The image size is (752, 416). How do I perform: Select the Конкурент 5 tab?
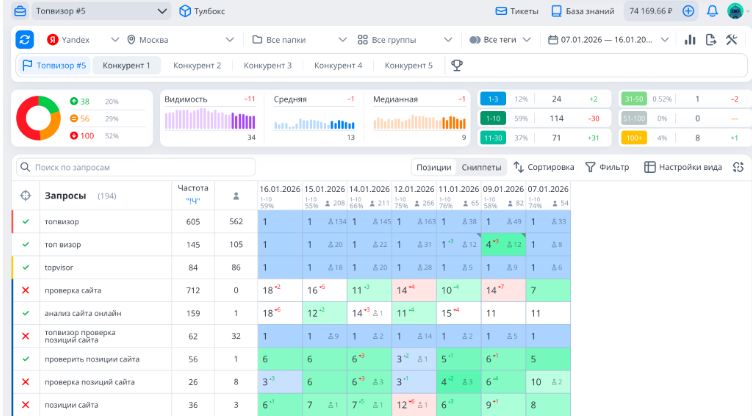point(409,65)
